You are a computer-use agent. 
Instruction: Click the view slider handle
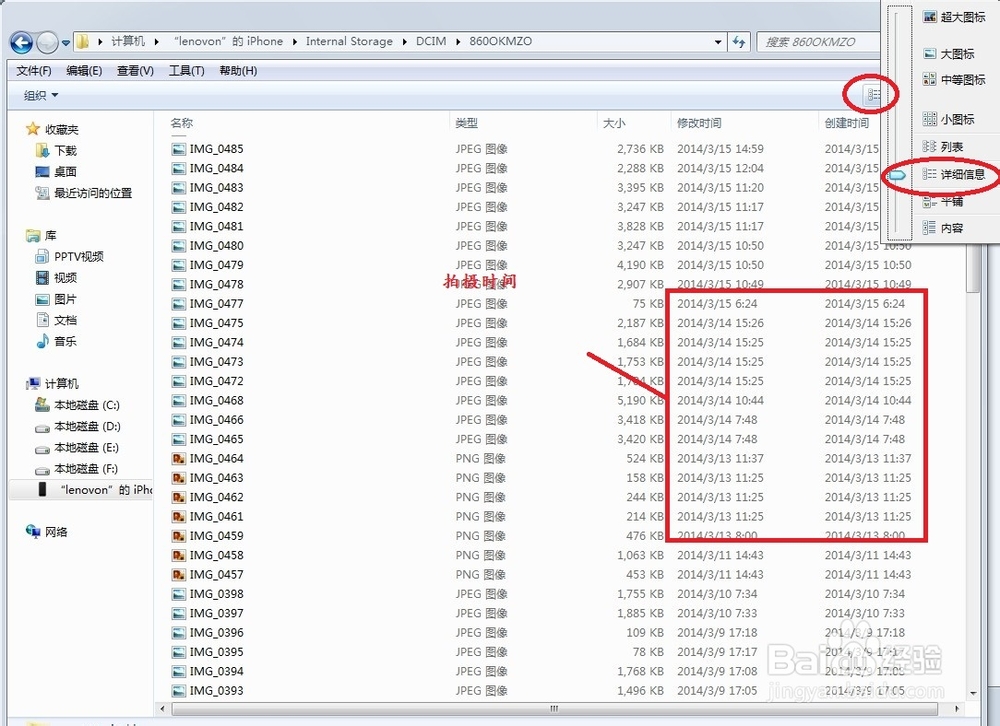tap(897, 175)
